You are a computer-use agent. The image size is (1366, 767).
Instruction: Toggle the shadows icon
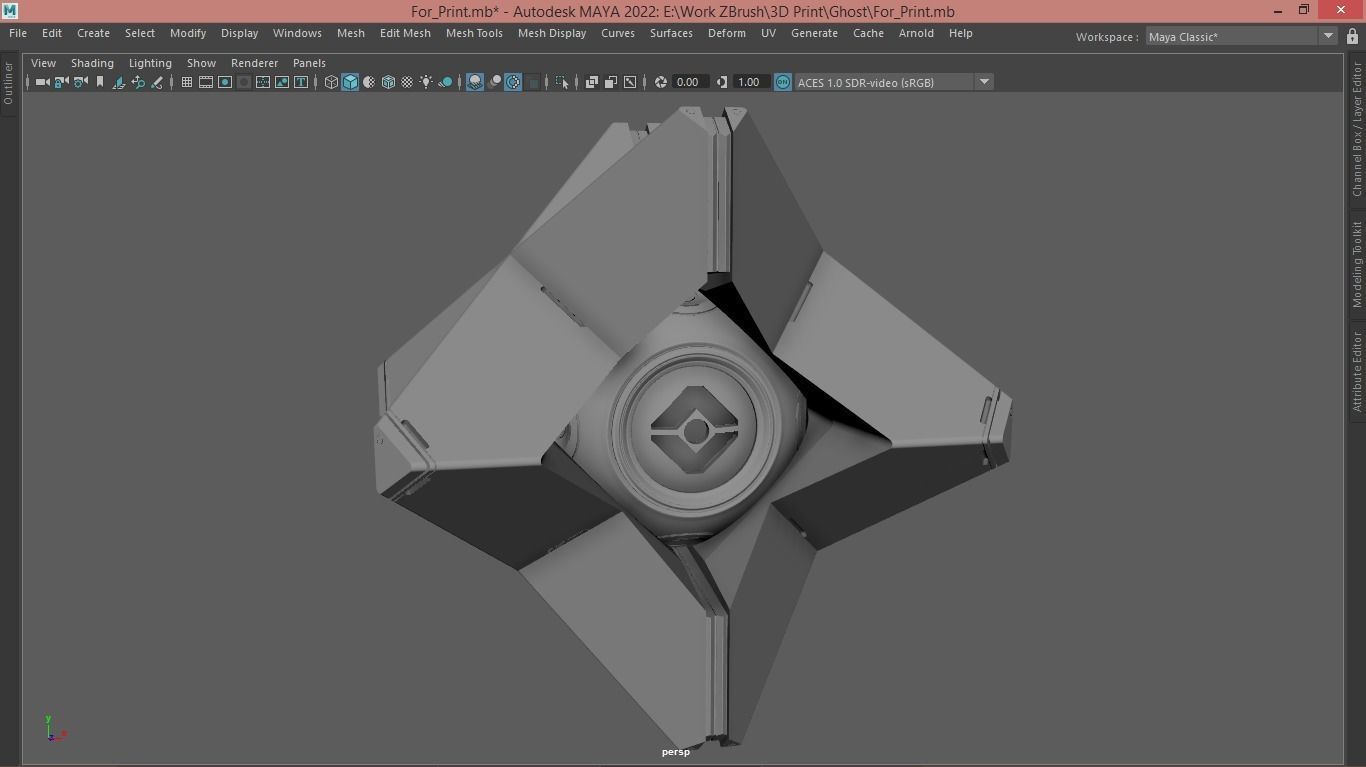click(x=446, y=82)
